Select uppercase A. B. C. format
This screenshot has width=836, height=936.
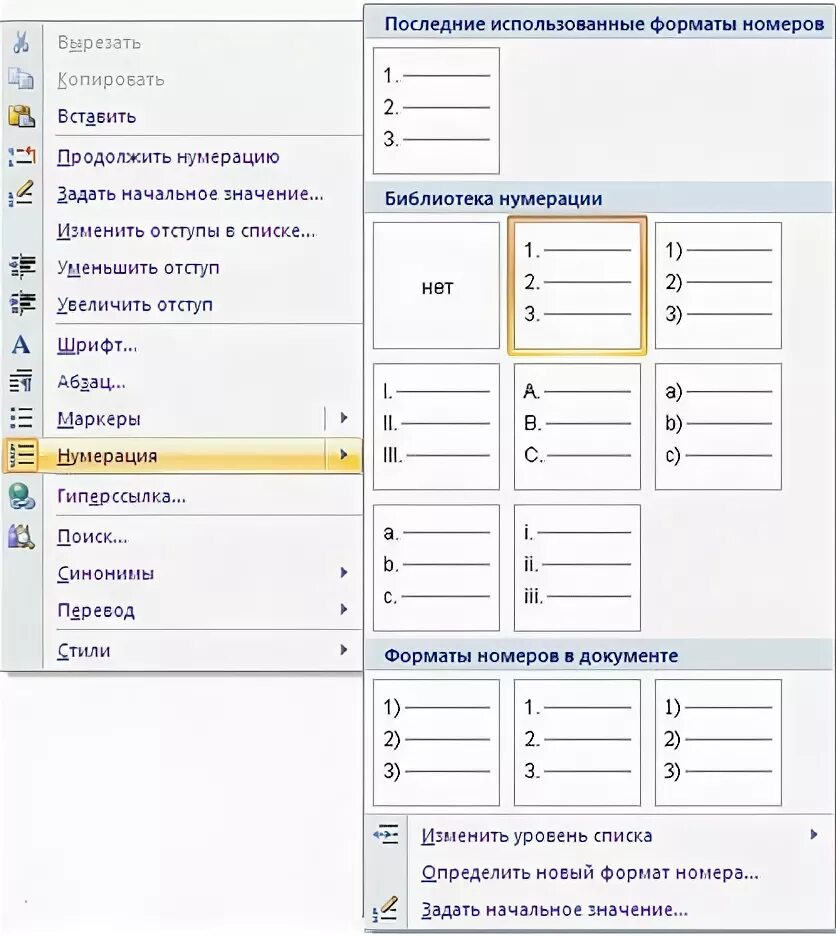click(x=577, y=427)
